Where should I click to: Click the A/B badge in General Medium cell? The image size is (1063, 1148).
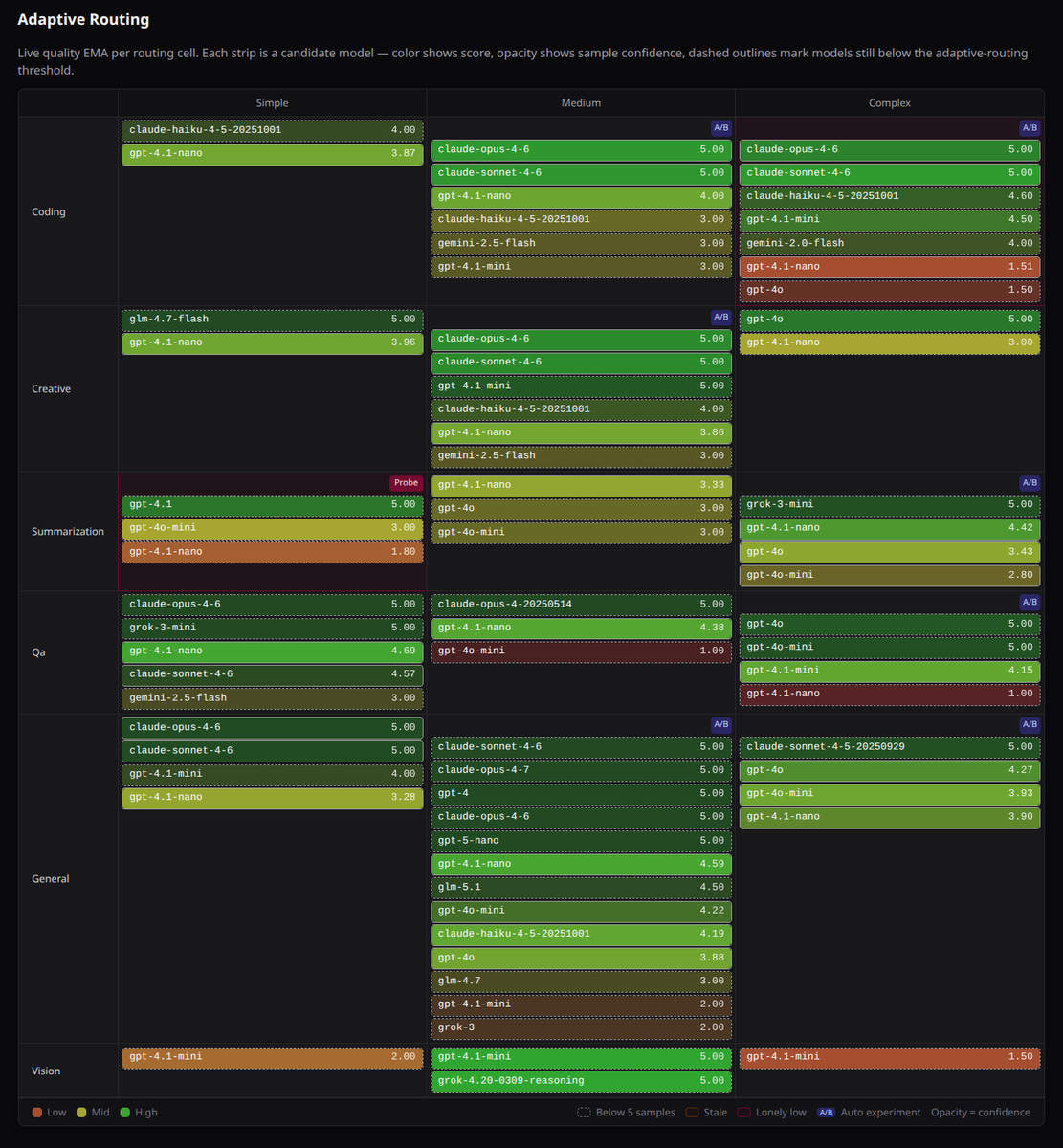720,725
